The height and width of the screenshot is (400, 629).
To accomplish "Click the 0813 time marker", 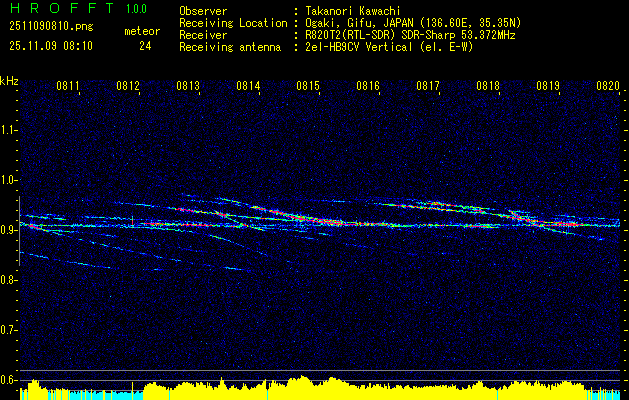I will (188, 86).
